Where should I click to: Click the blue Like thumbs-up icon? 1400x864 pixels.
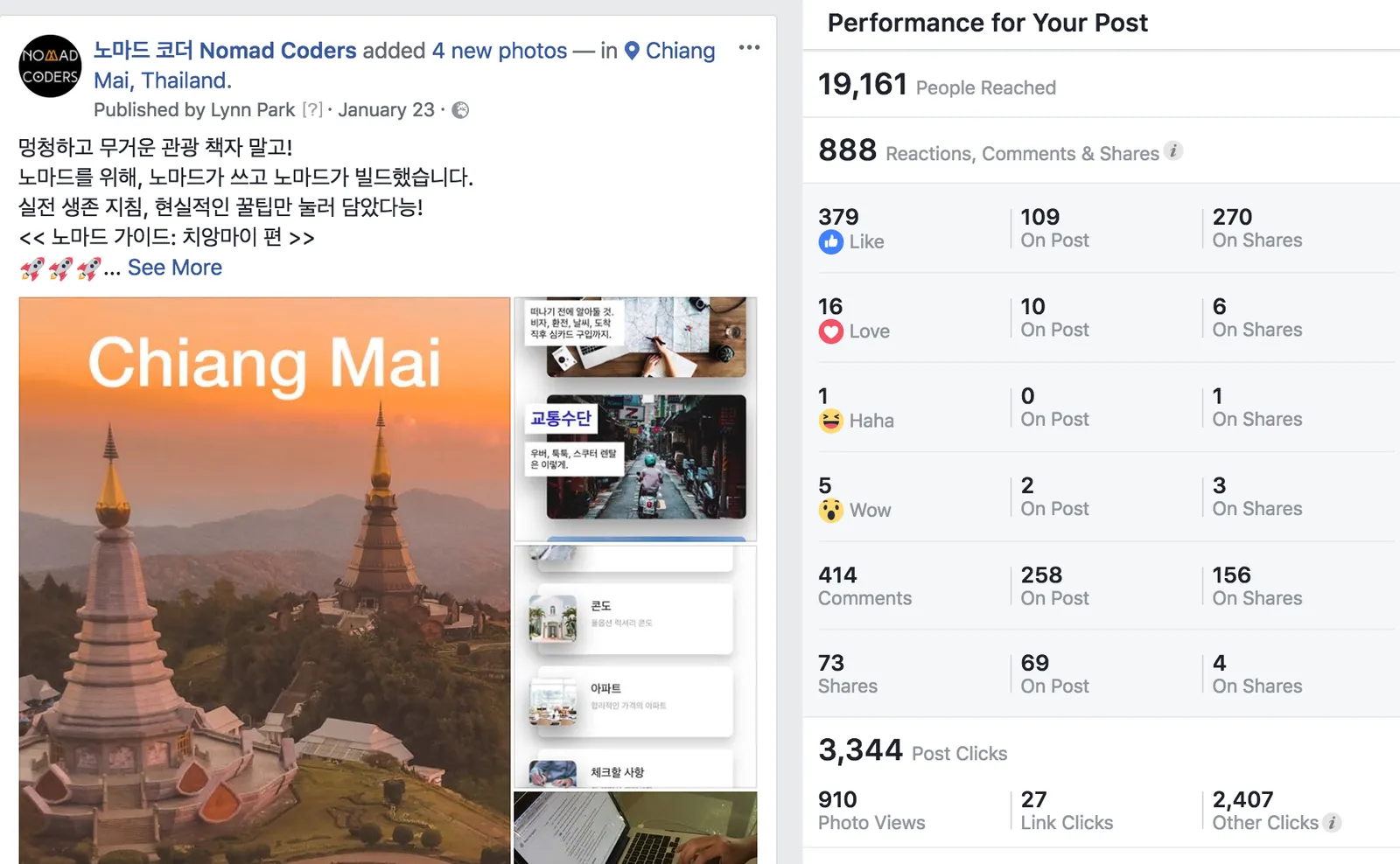pos(830,242)
